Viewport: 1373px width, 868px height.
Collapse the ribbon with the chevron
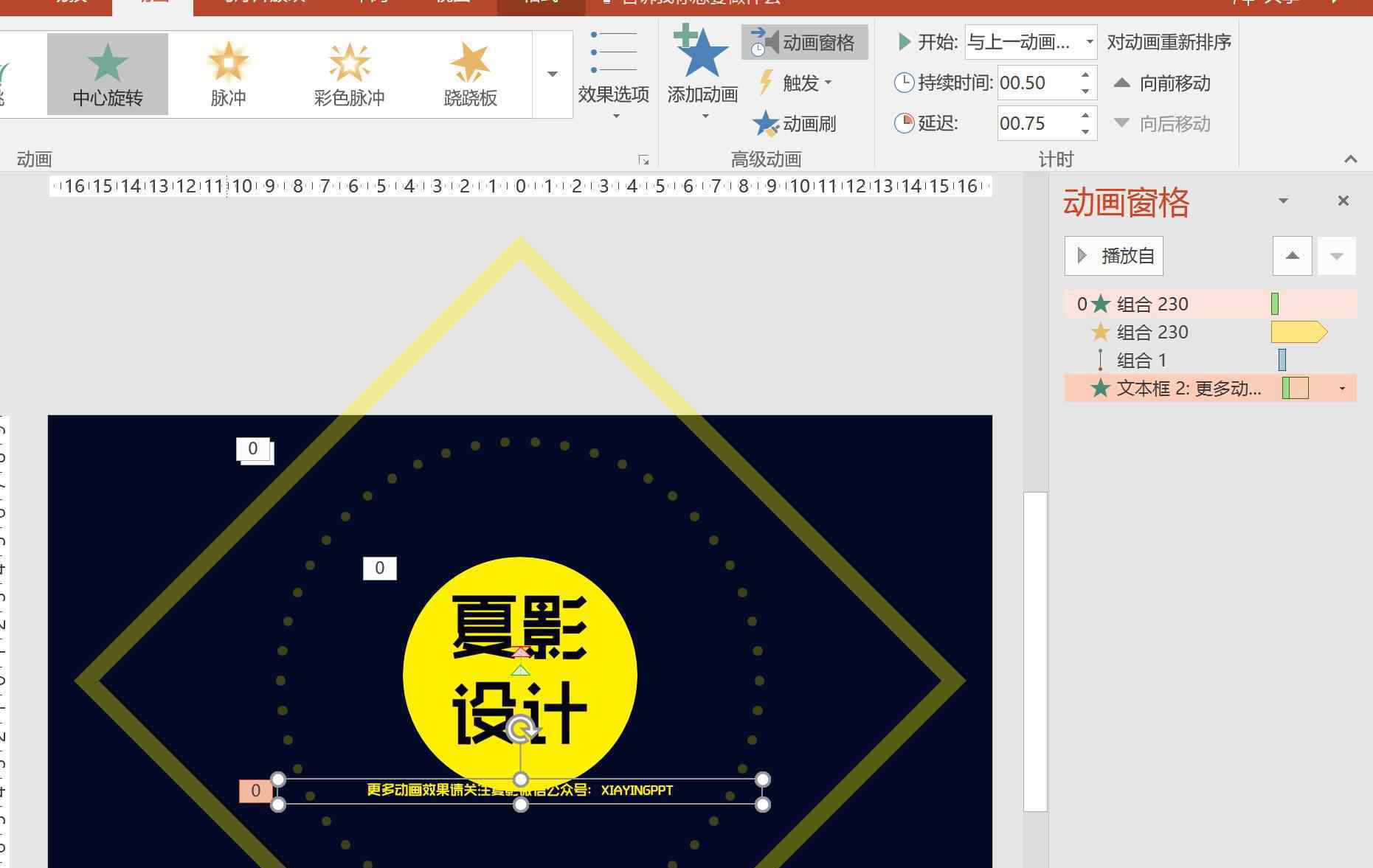coord(1351,159)
